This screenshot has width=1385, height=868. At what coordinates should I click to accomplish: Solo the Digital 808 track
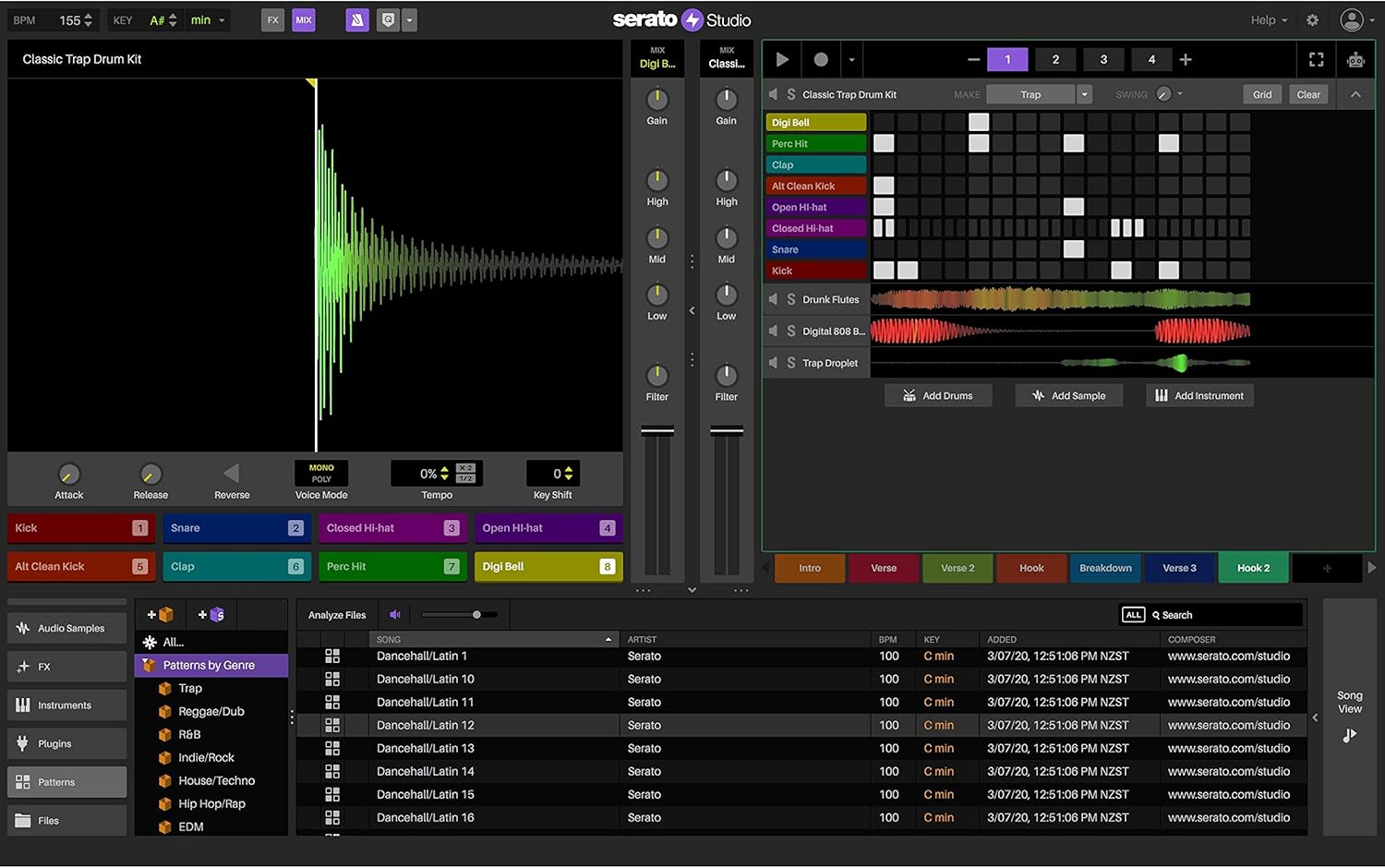pyautogui.click(x=791, y=331)
